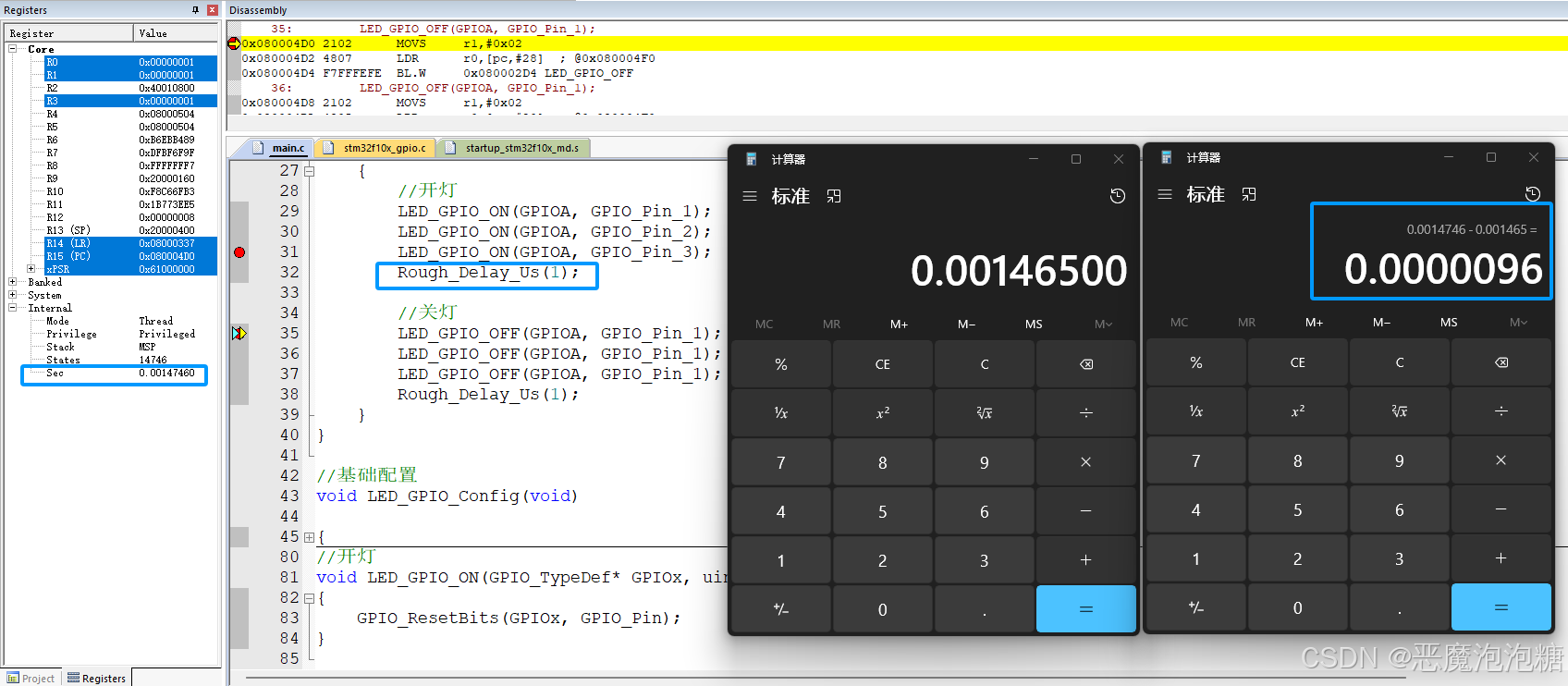Collapse code fold at line 27

tap(310, 171)
